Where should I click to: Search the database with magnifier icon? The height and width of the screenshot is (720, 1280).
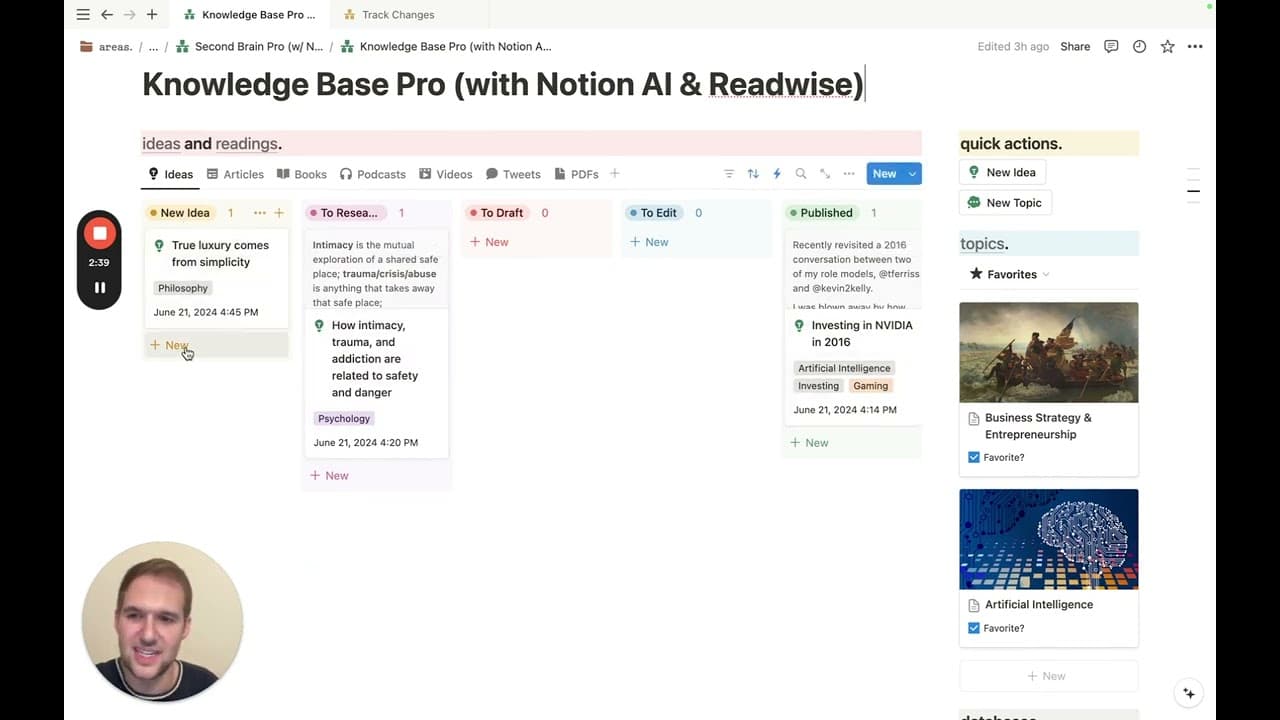coord(801,174)
